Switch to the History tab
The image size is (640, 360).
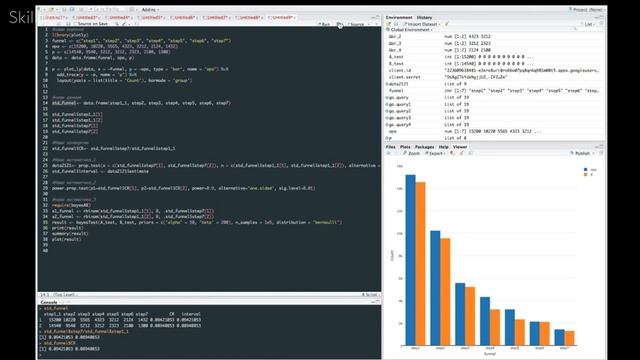point(424,18)
